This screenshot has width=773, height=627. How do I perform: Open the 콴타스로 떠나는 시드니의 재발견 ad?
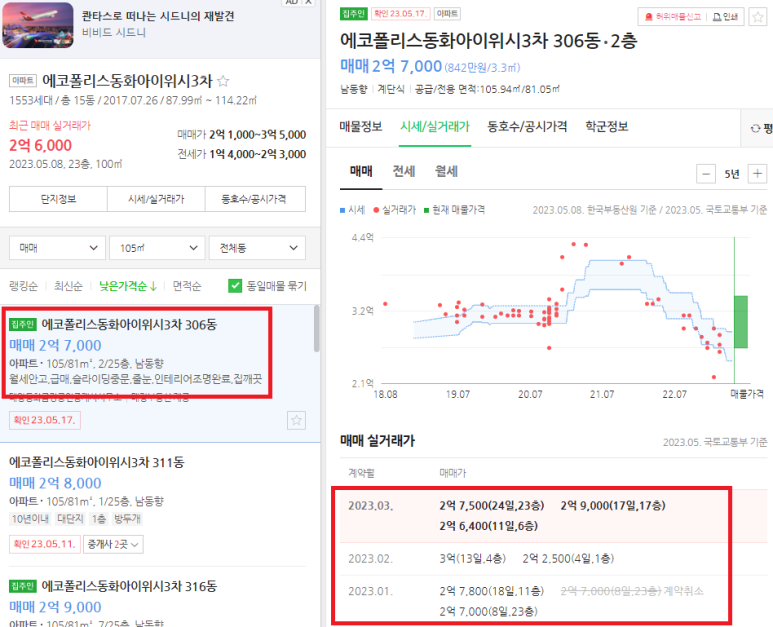click(158, 16)
